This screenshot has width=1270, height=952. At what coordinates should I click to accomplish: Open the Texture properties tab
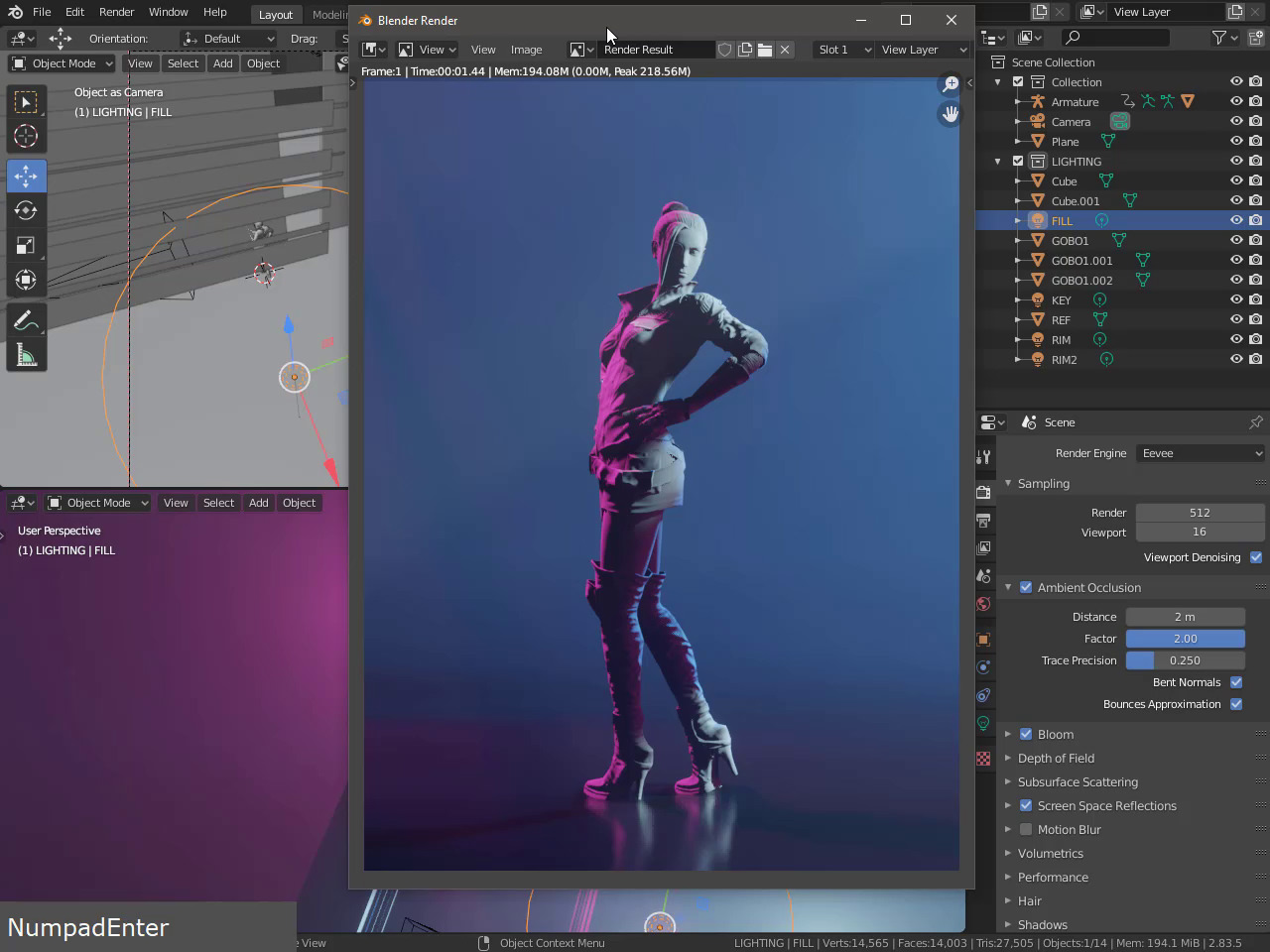(x=983, y=759)
